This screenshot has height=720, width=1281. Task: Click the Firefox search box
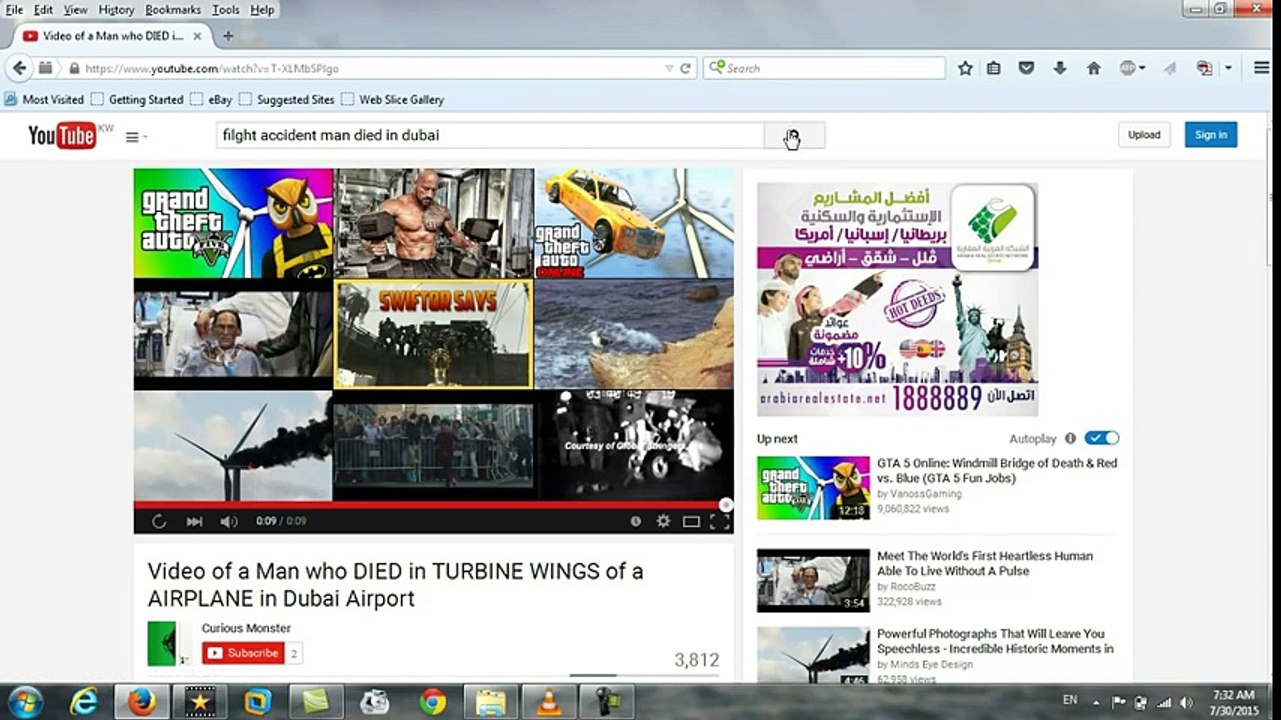pos(825,68)
